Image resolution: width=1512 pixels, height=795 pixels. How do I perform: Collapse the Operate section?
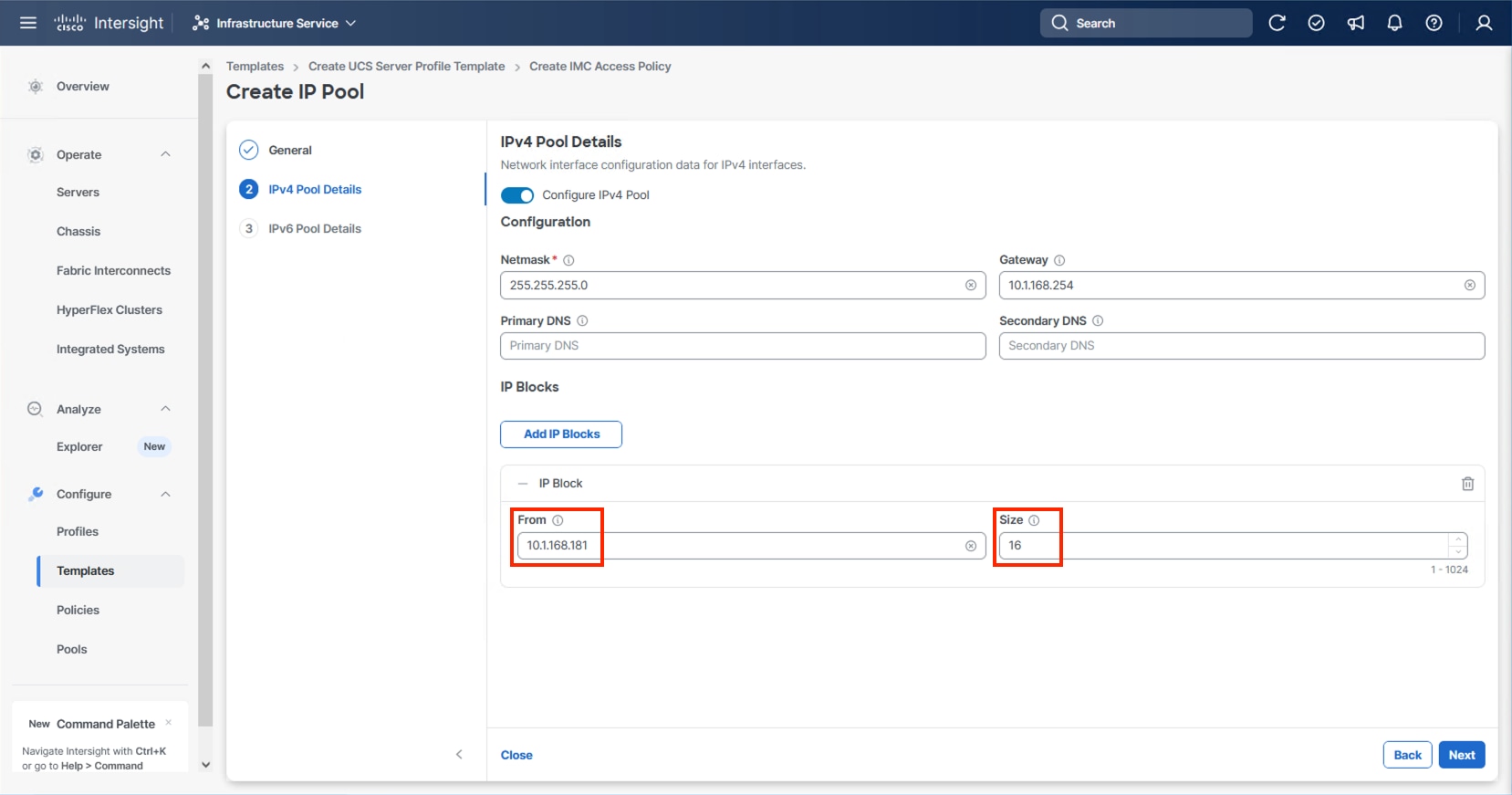pyautogui.click(x=165, y=154)
